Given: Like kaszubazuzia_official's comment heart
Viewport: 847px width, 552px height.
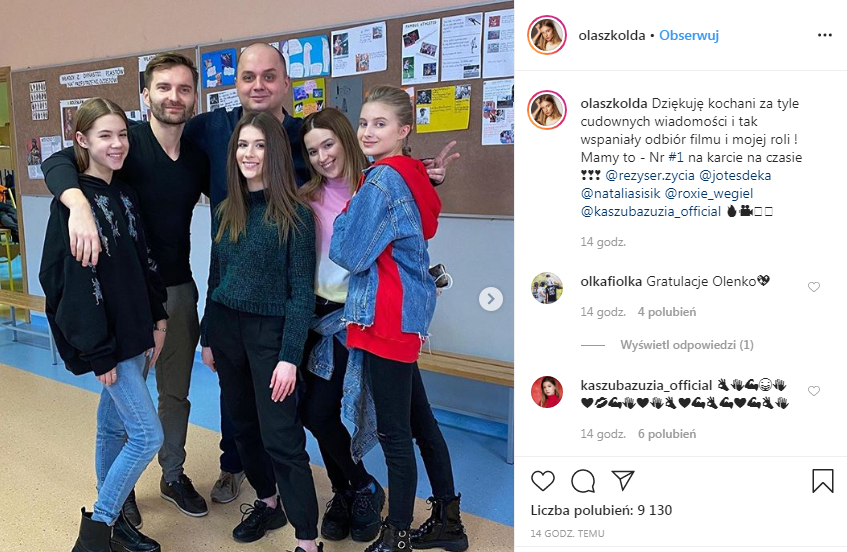Looking at the screenshot, I should 814,391.
